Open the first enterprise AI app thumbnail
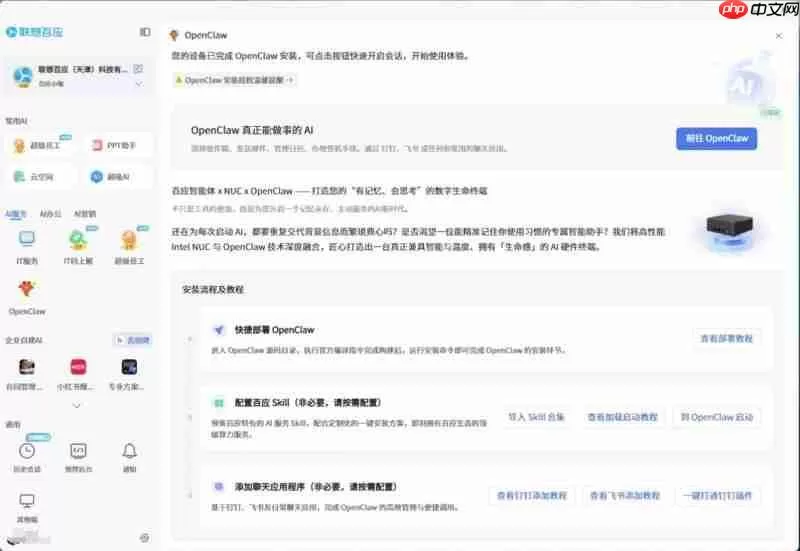The width and height of the screenshot is (800, 551). tap(27, 367)
